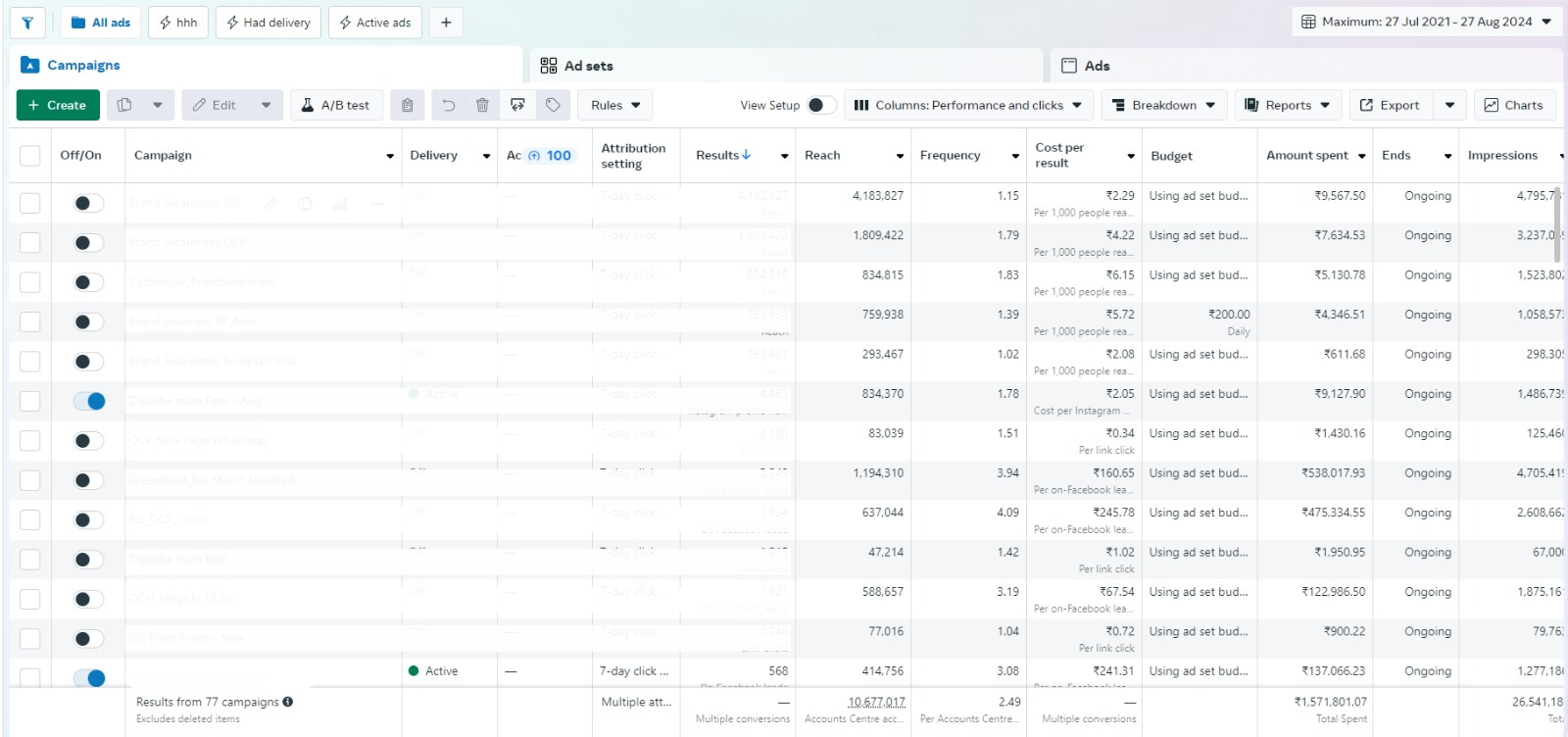Click the clipboard paste icon
Screen dimensions: 1568x737
point(408,105)
